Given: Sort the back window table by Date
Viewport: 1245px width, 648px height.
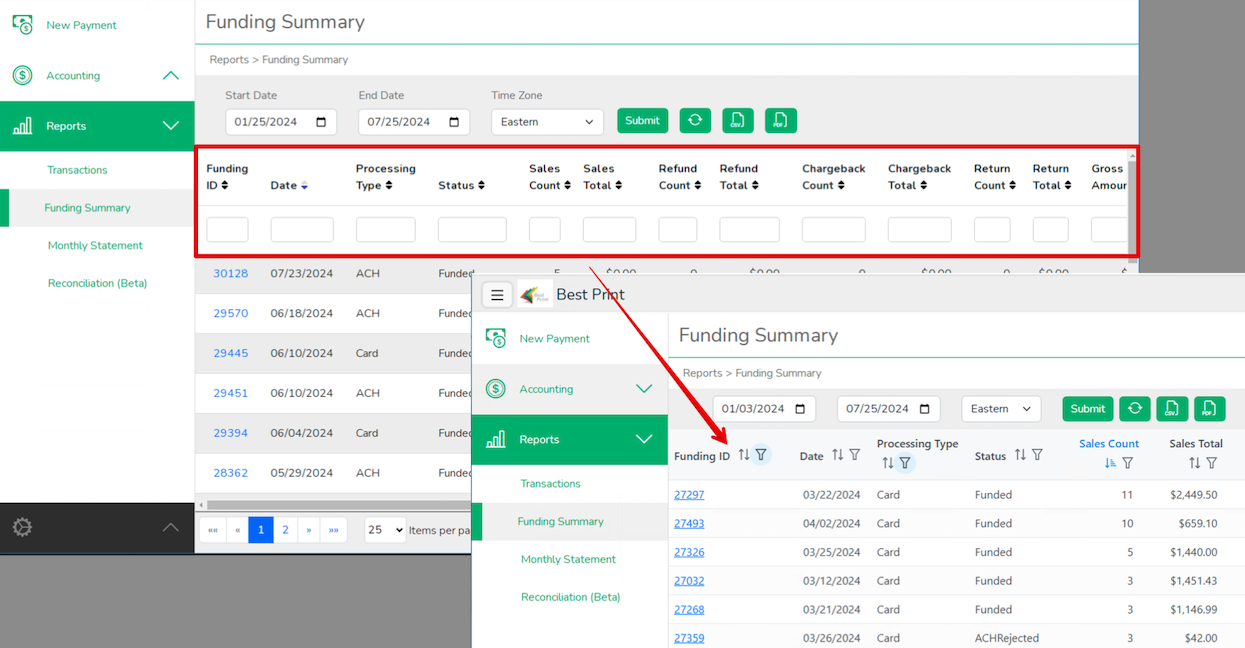Looking at the screenshot, I should pyautogui.click(x=304, y=185).
